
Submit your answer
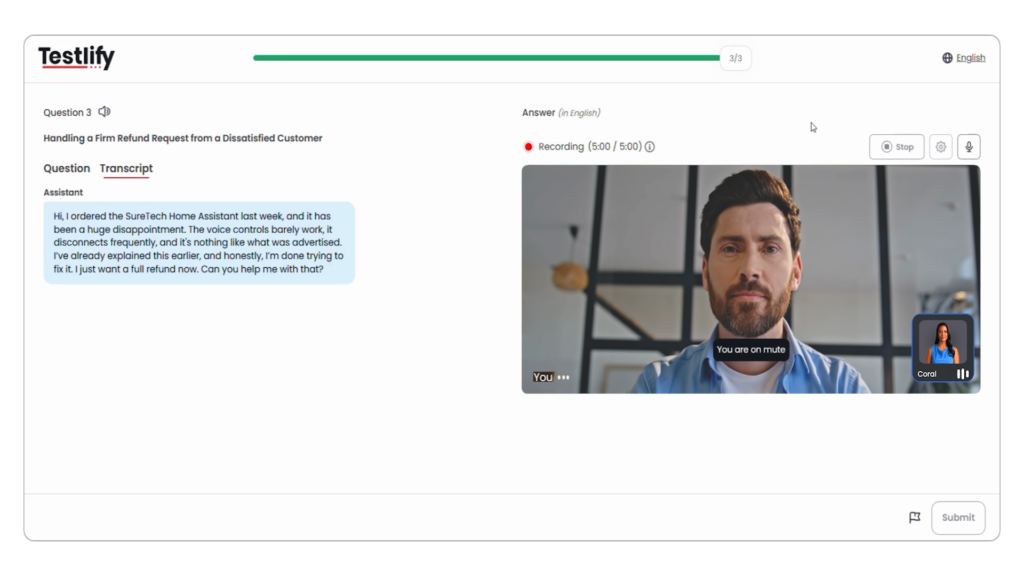957,517
